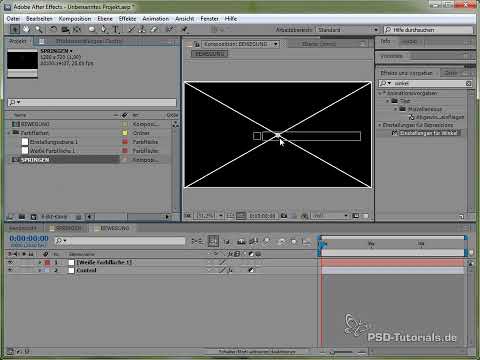The height and width of the screenshot is (360, 480).
Task: Toggle the Control layer's adjustment layer switch
Action: click(251, 270)
